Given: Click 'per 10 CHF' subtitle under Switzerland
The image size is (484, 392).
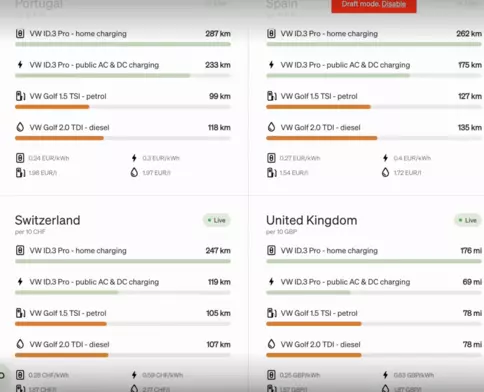Looking at the screenshot, I should pyautogui.click(x=30, y=232).
